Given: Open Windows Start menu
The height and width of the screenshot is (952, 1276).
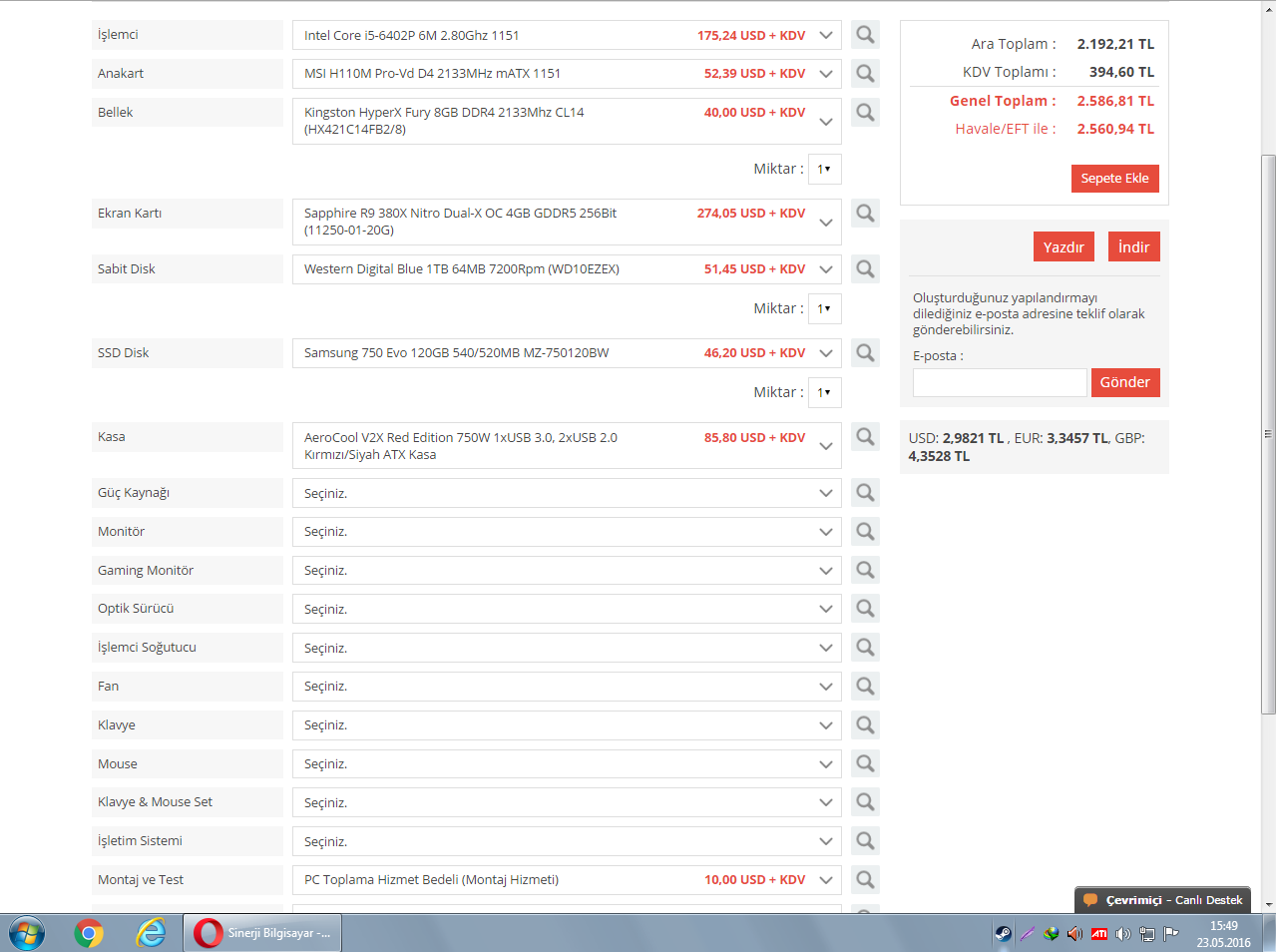Looking at the screenshot, I should (27, 934).
